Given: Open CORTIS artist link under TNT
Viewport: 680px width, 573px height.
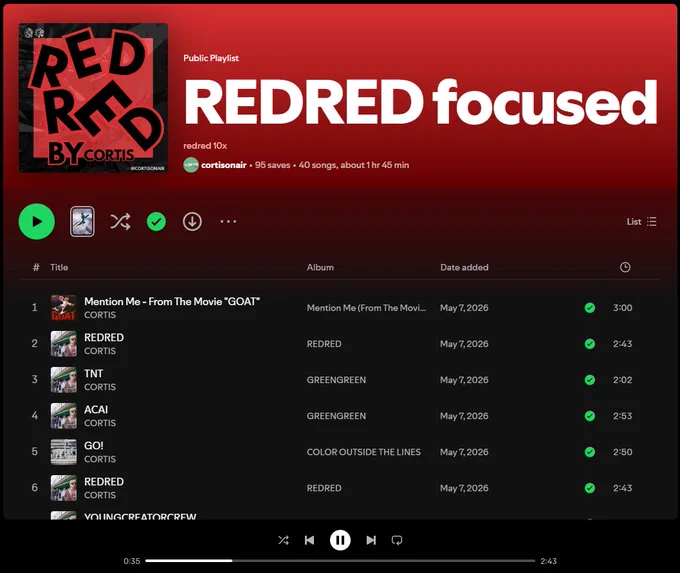Looking at the screenshot, I should click(100, 387).
